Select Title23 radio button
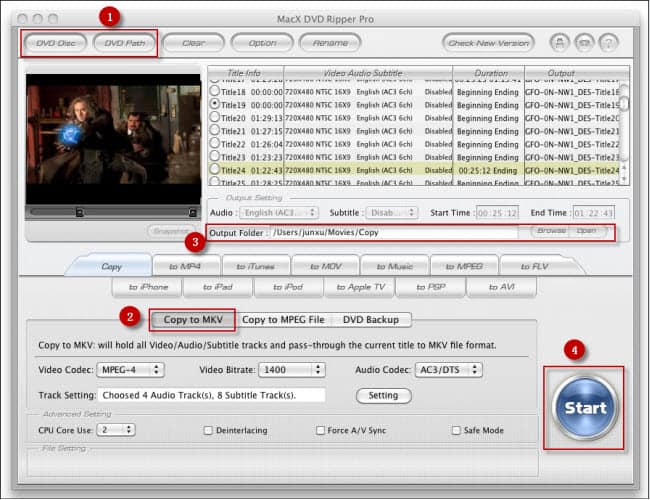Image resolution: width=650 pixels, height=500 pixels. (x=215, y=156)
